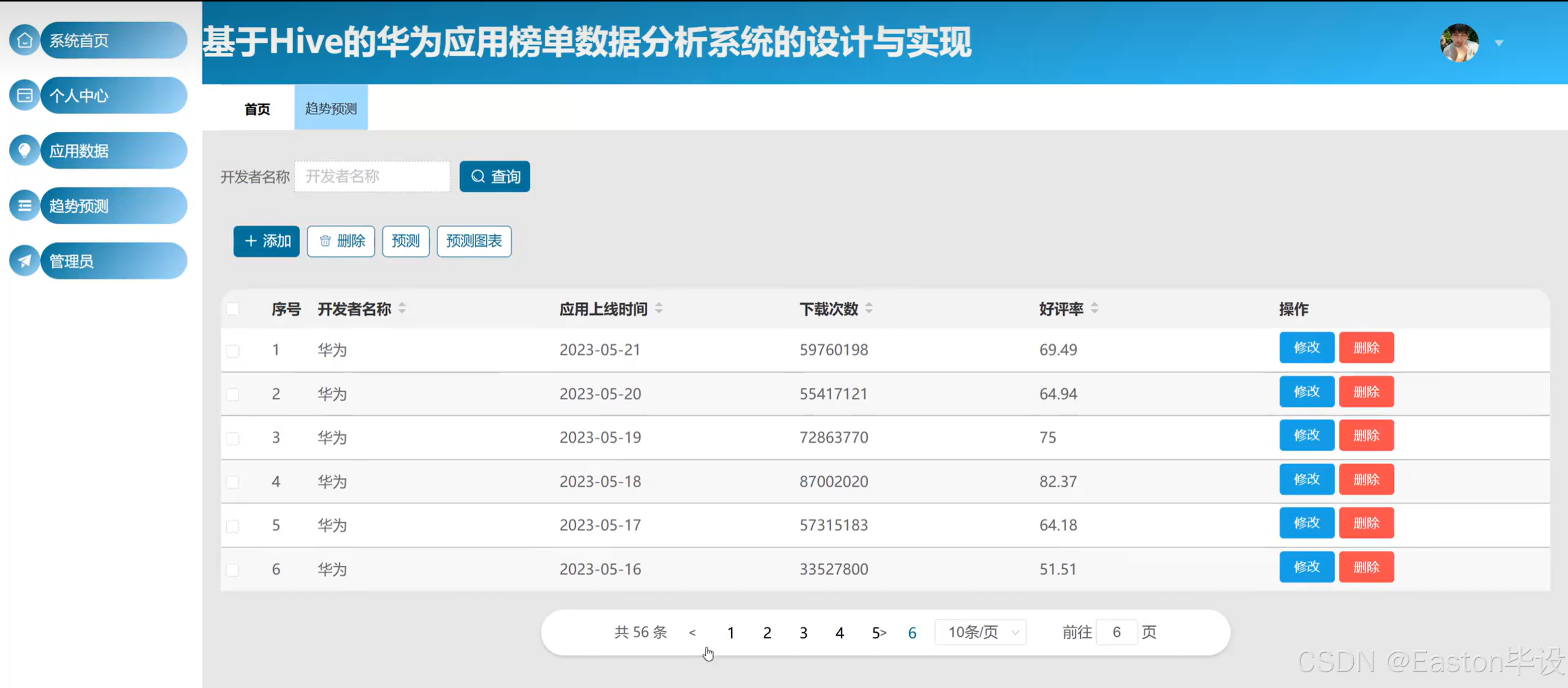Go to page 4 in pagination
The image size is (1568, 688).
pyautogui.click(x=840, y=633)
